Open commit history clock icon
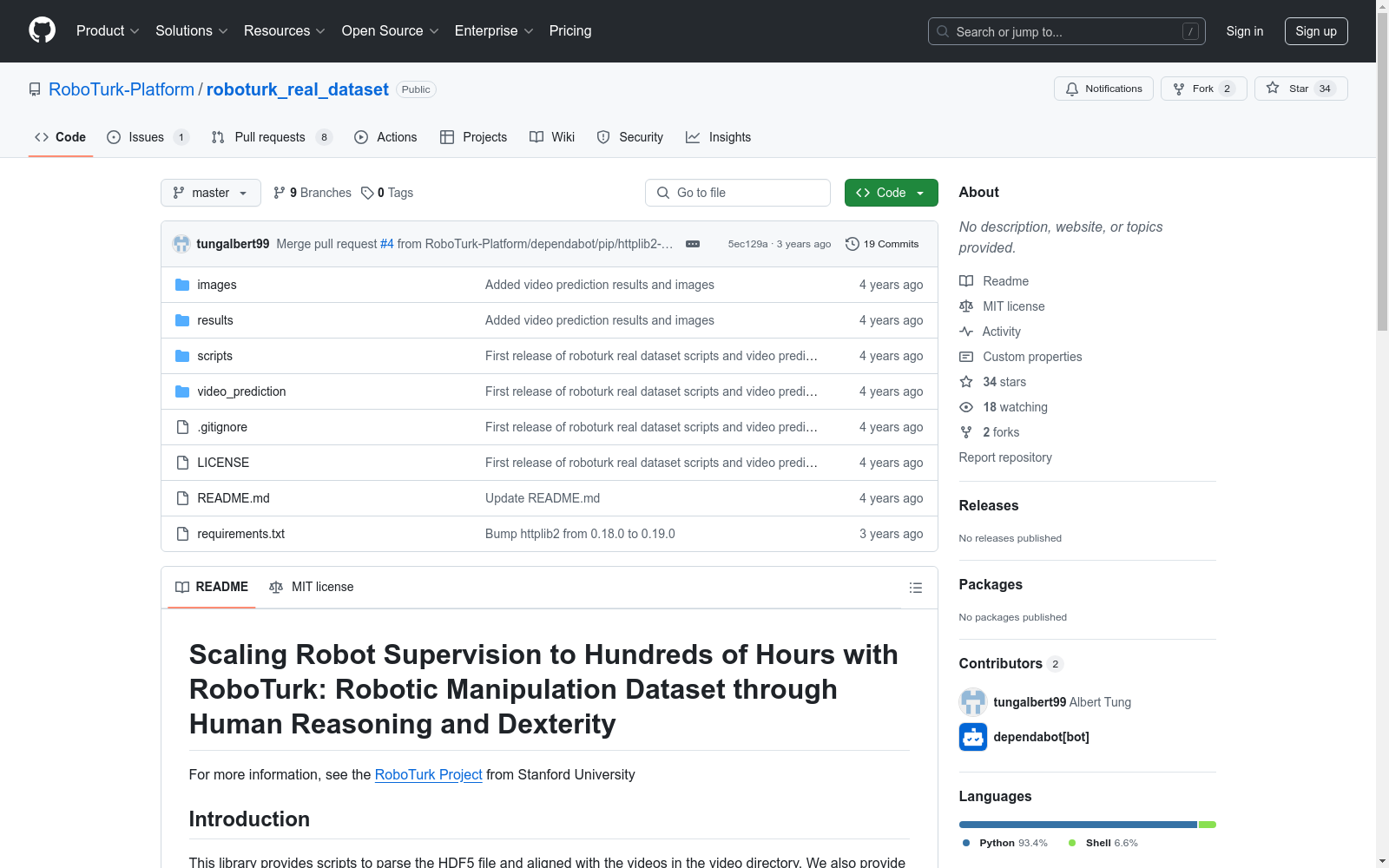 tap(852, 244)
